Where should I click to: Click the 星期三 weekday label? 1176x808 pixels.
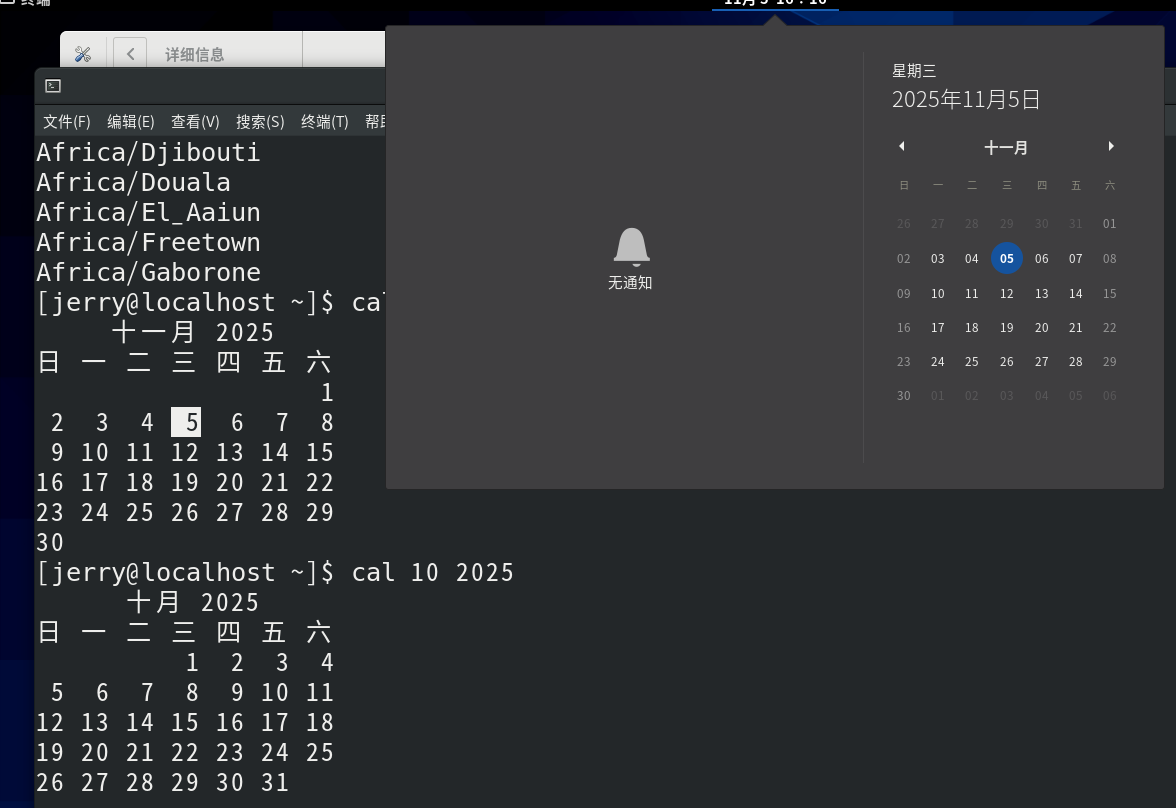[x=914, y=71]
